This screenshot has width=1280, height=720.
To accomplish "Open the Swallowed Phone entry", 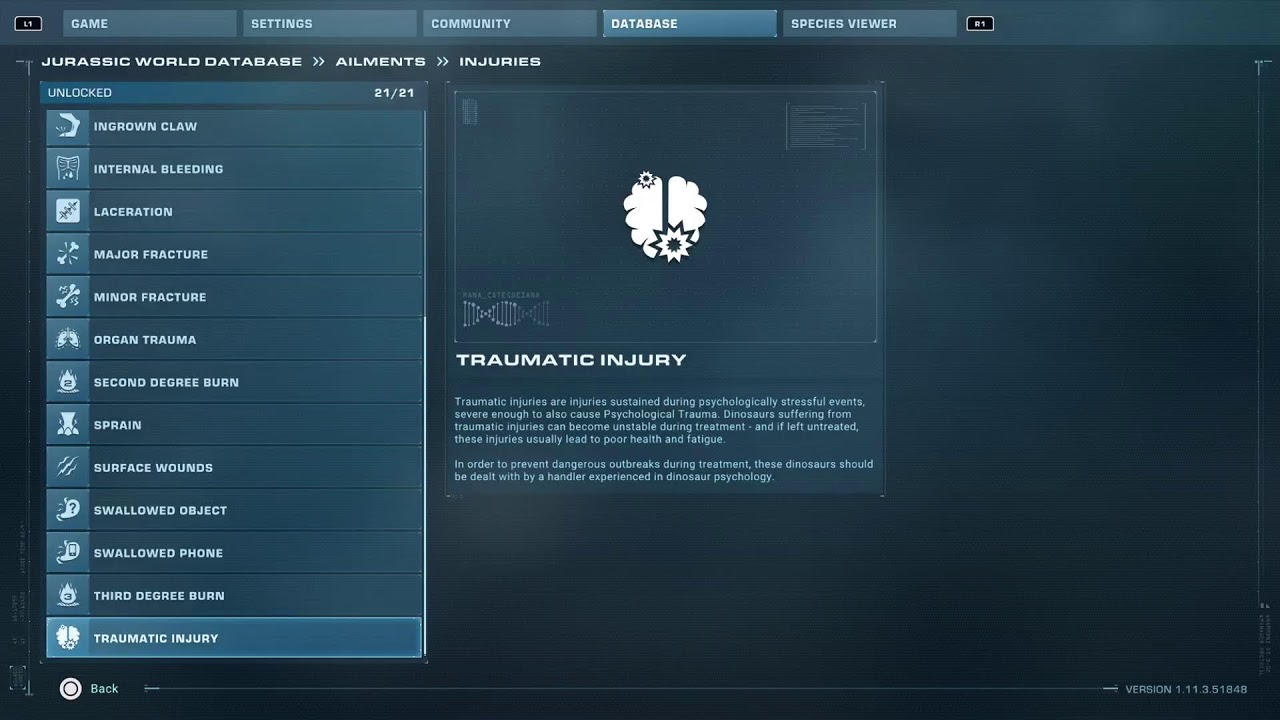I will coord(234,553).
